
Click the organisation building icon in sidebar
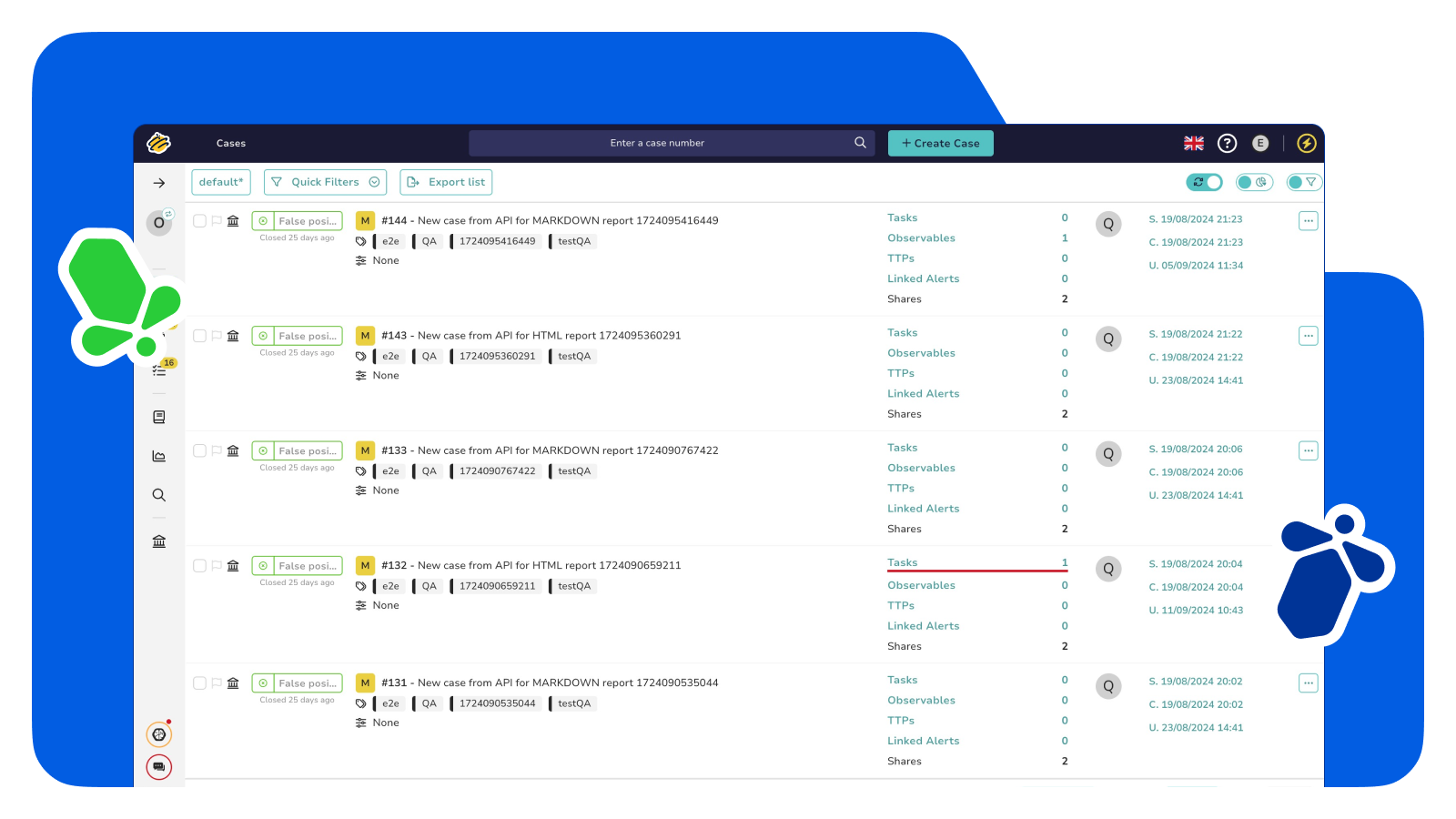[159, 541]
